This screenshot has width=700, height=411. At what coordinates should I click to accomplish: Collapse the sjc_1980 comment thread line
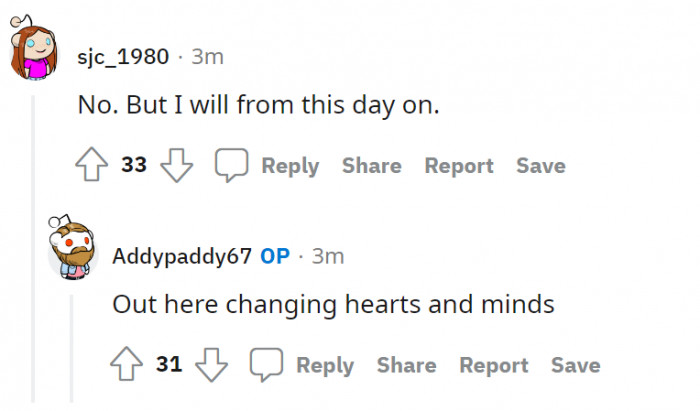click(x=33, y=250)
